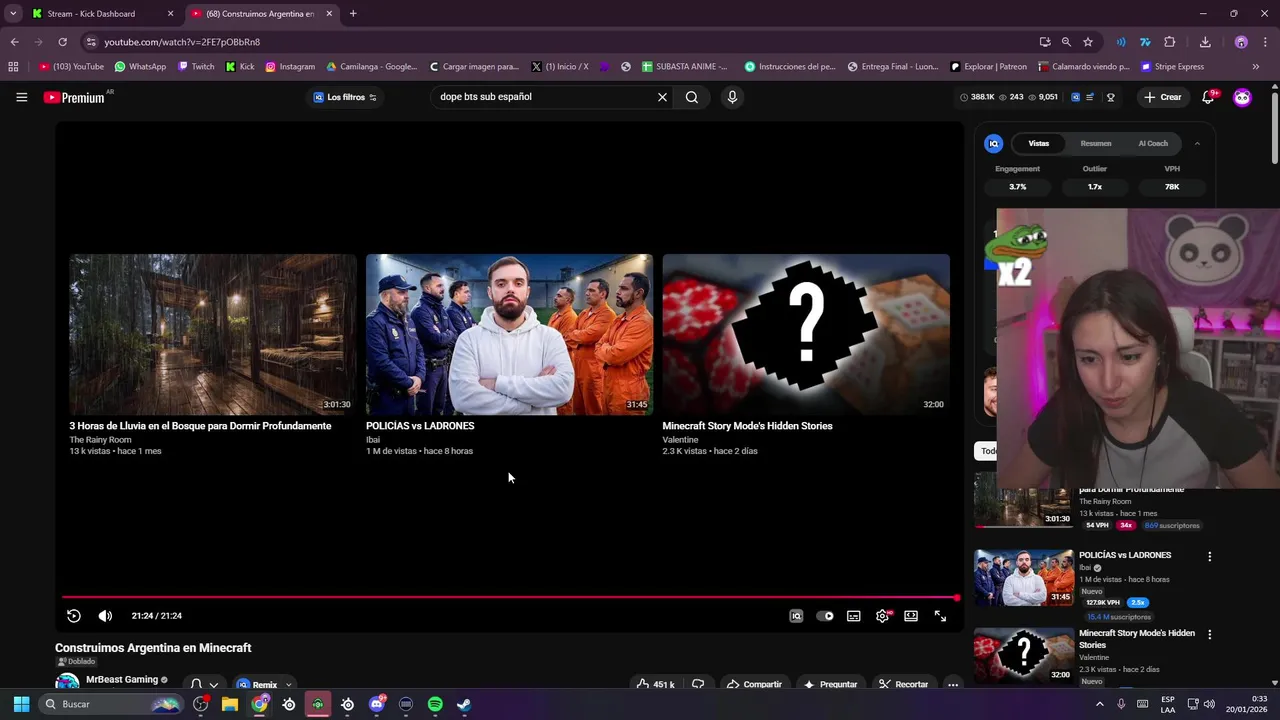Start voice search with microphone

tap(732, 97)
